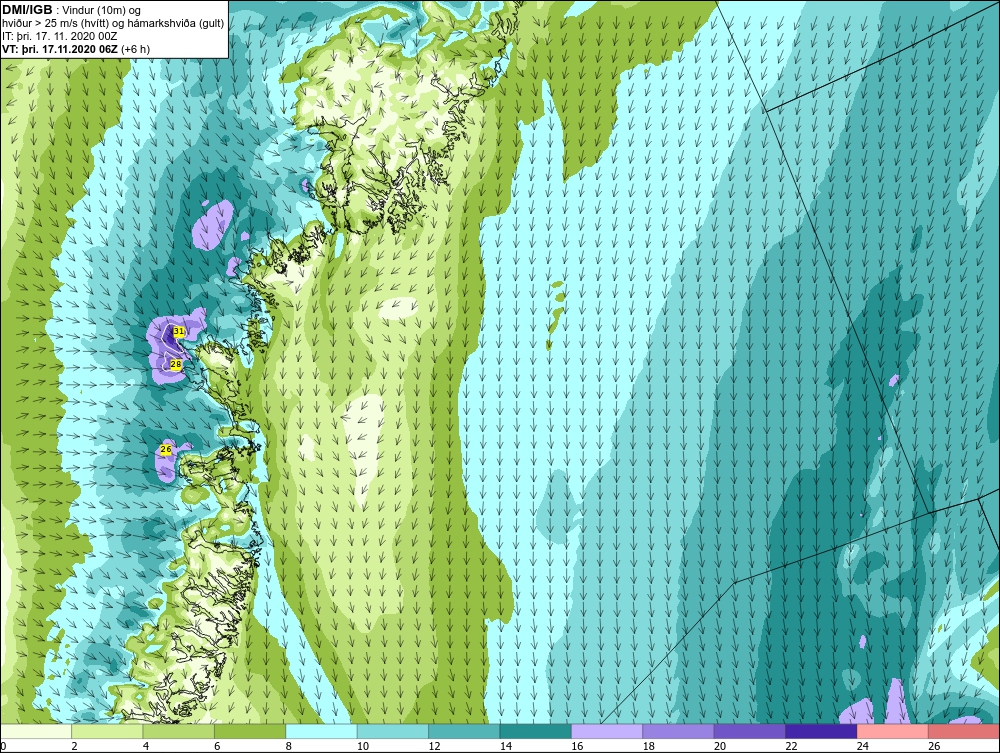This screenshot has width=1000, height=753.
Task: Click the 'Vindur (10m) og' header text
Action: point(103,10)
